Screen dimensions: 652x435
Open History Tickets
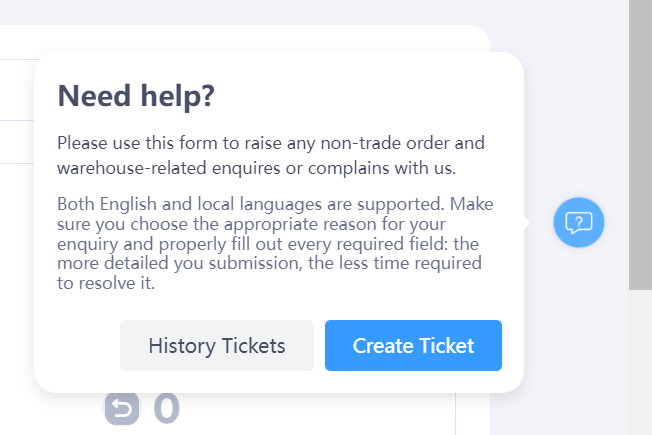tap(217, 346)
